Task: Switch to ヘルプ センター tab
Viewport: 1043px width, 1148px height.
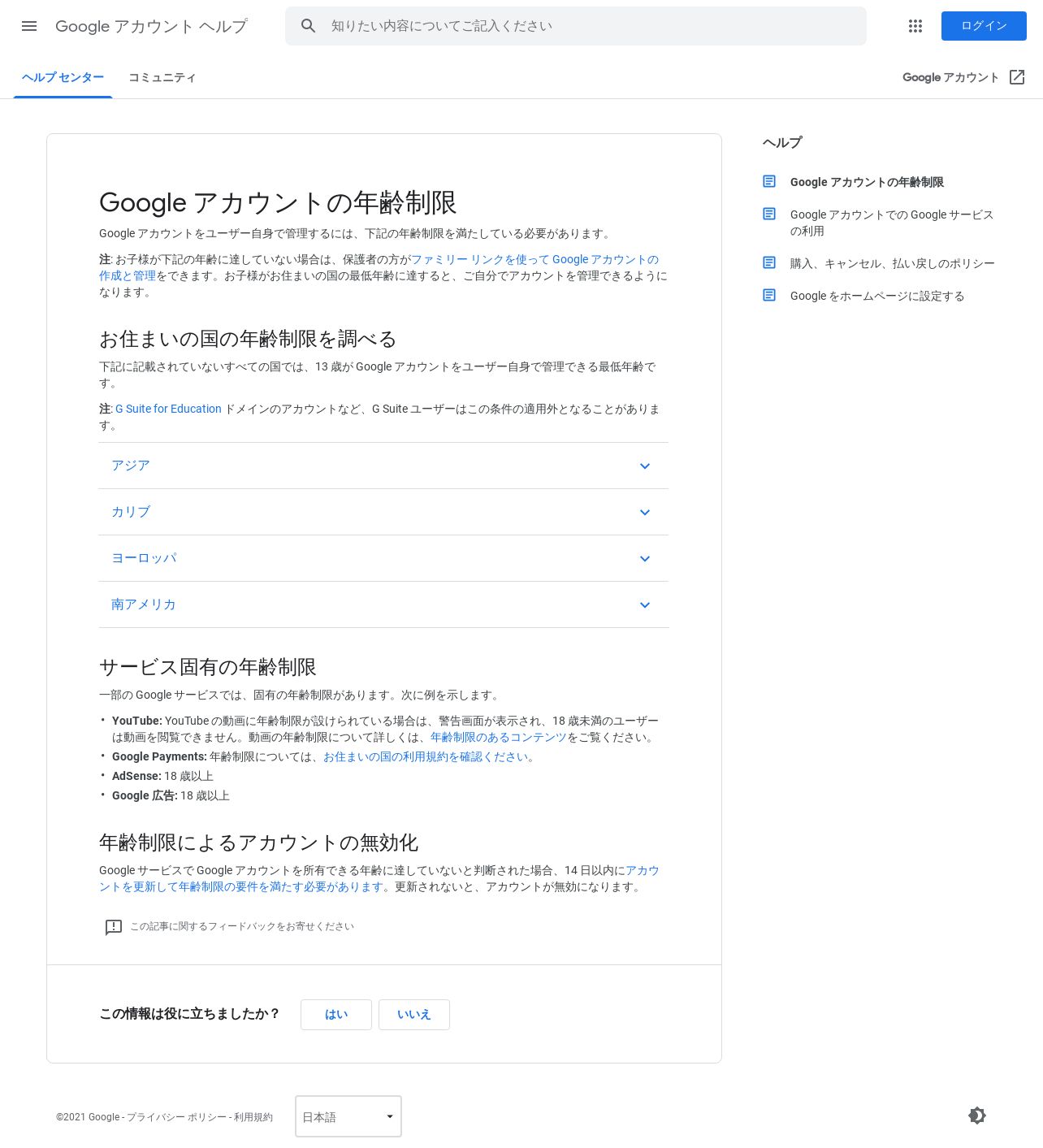Action: pos(63,77)
